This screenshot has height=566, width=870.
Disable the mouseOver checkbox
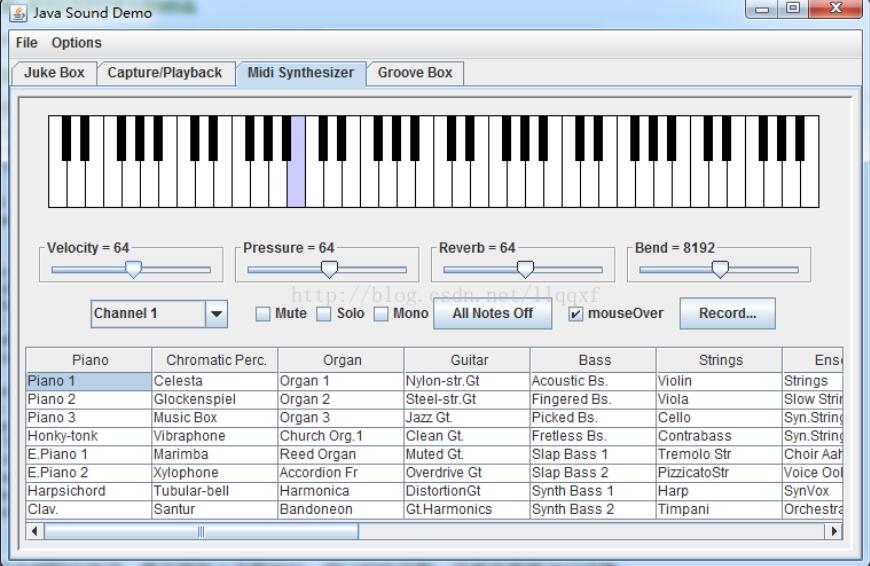click(576, 314)
